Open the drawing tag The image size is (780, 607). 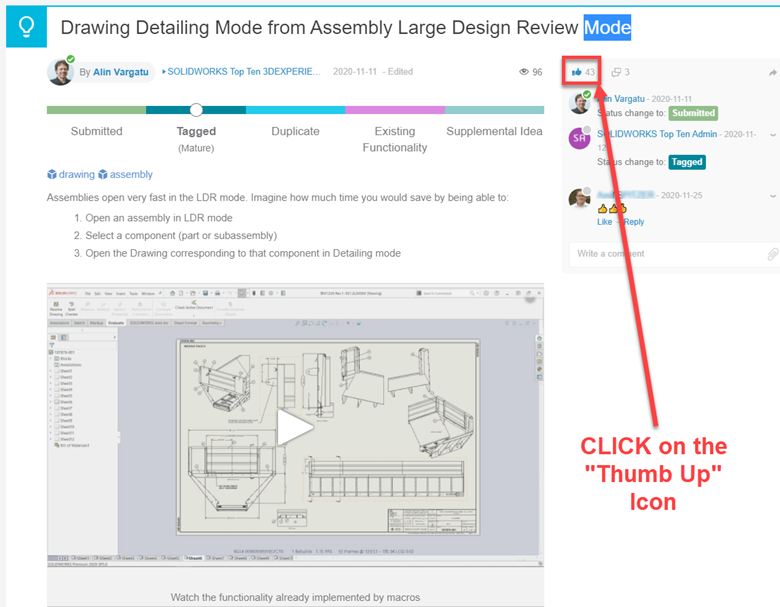point(71,174)
